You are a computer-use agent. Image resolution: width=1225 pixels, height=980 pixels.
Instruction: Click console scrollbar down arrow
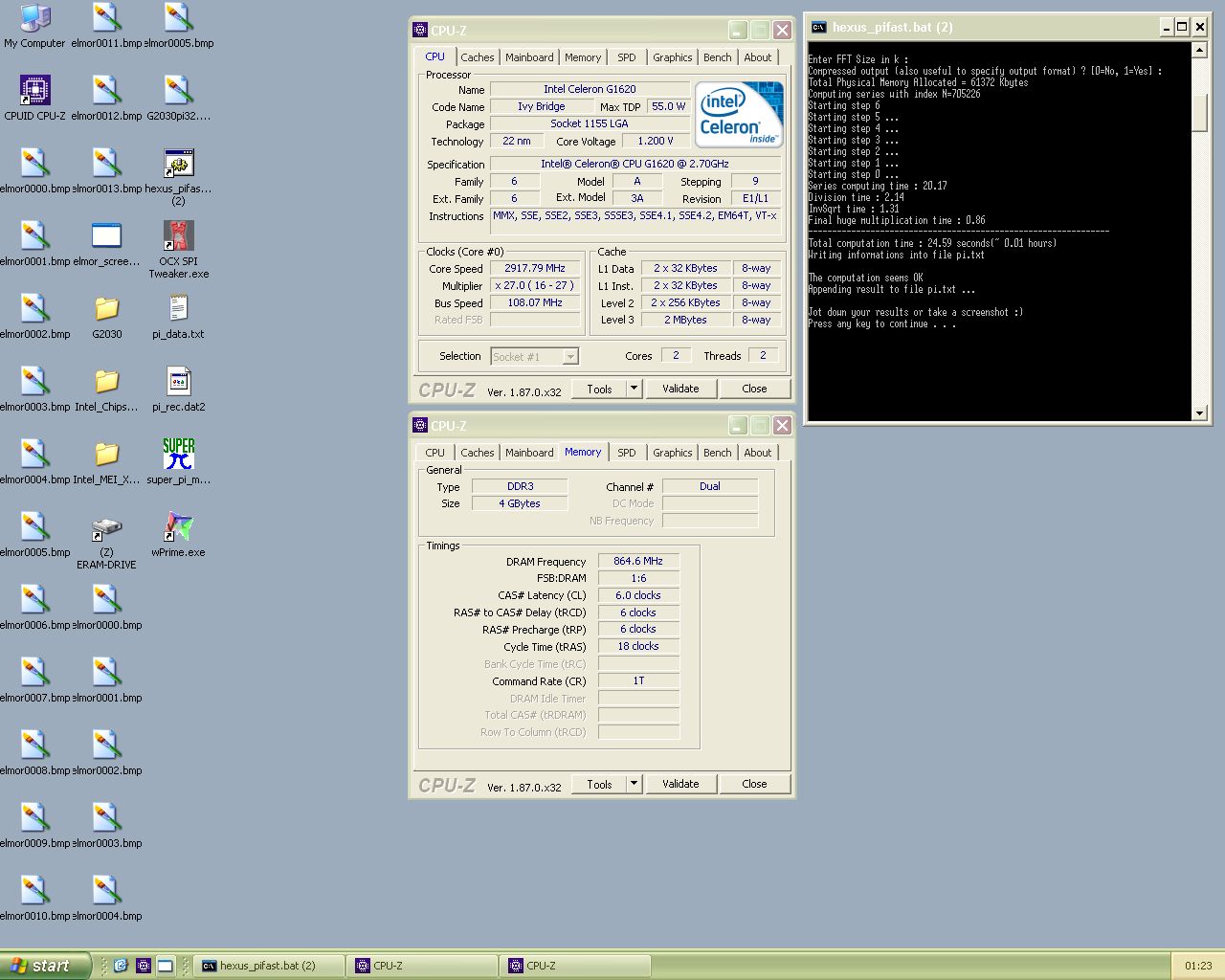(1199, 412)
